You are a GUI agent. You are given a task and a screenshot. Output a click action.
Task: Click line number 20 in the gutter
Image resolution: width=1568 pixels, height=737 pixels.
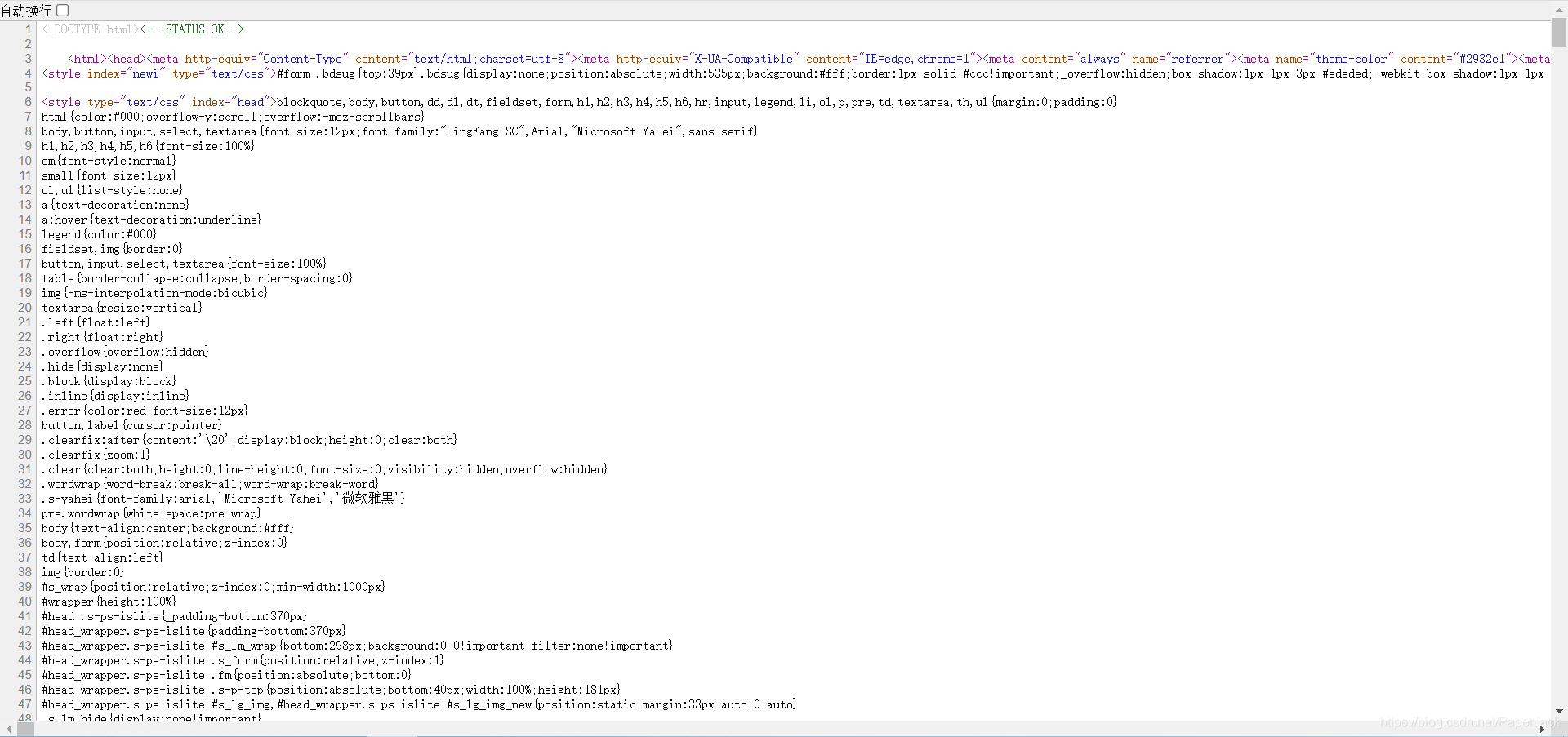point(24,308)
